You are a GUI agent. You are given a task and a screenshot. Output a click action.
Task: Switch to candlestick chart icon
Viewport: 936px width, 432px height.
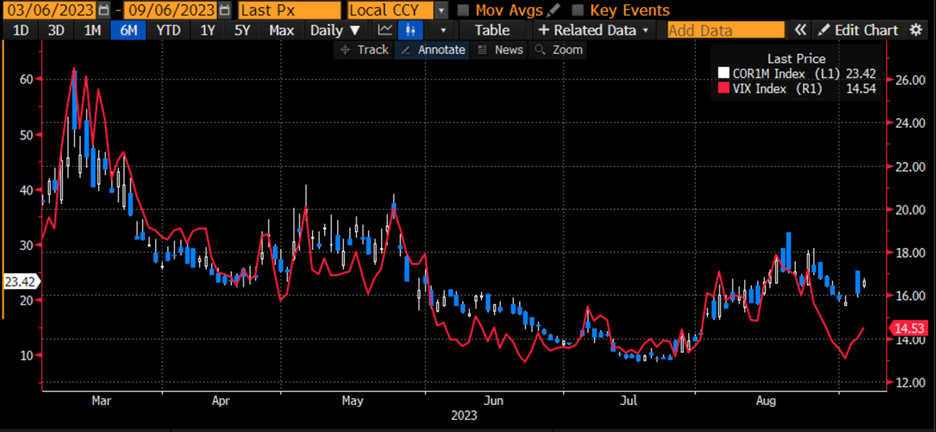tap(410, 30)
